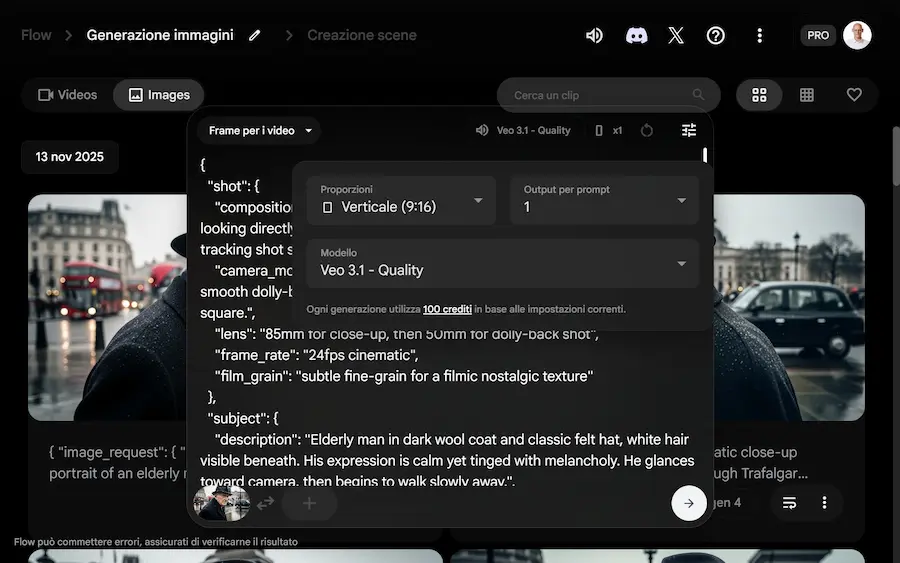Viewport: 900px width, 563px height.
Task: Toggle favorites filter with the heart icon
Action: 854,95
